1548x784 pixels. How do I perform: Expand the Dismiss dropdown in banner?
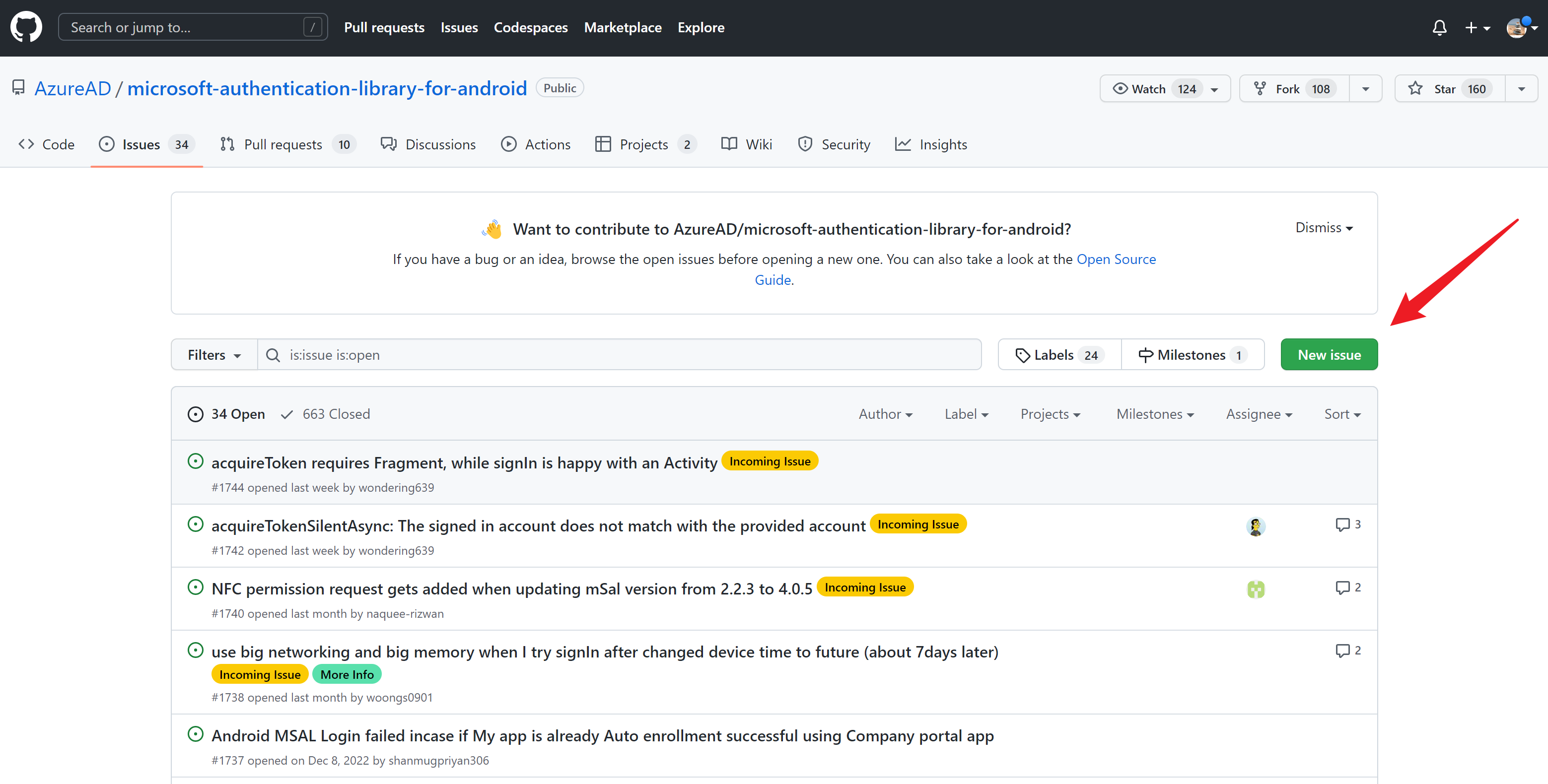1323,228
